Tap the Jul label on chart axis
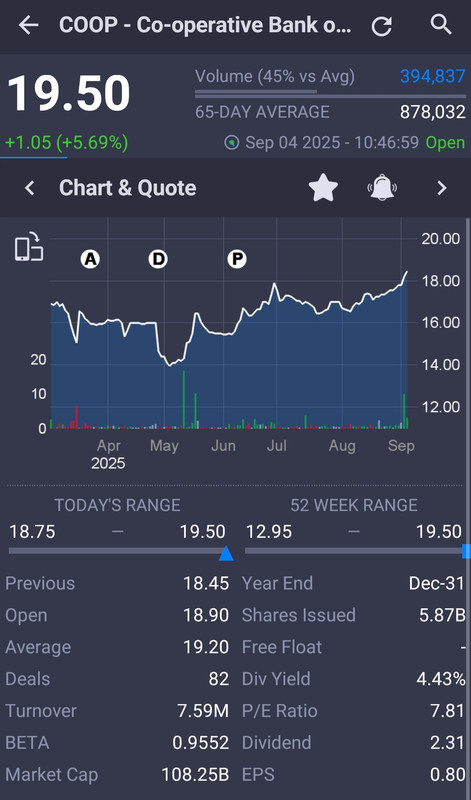This screenshot has height=800, width=471. 276,446
